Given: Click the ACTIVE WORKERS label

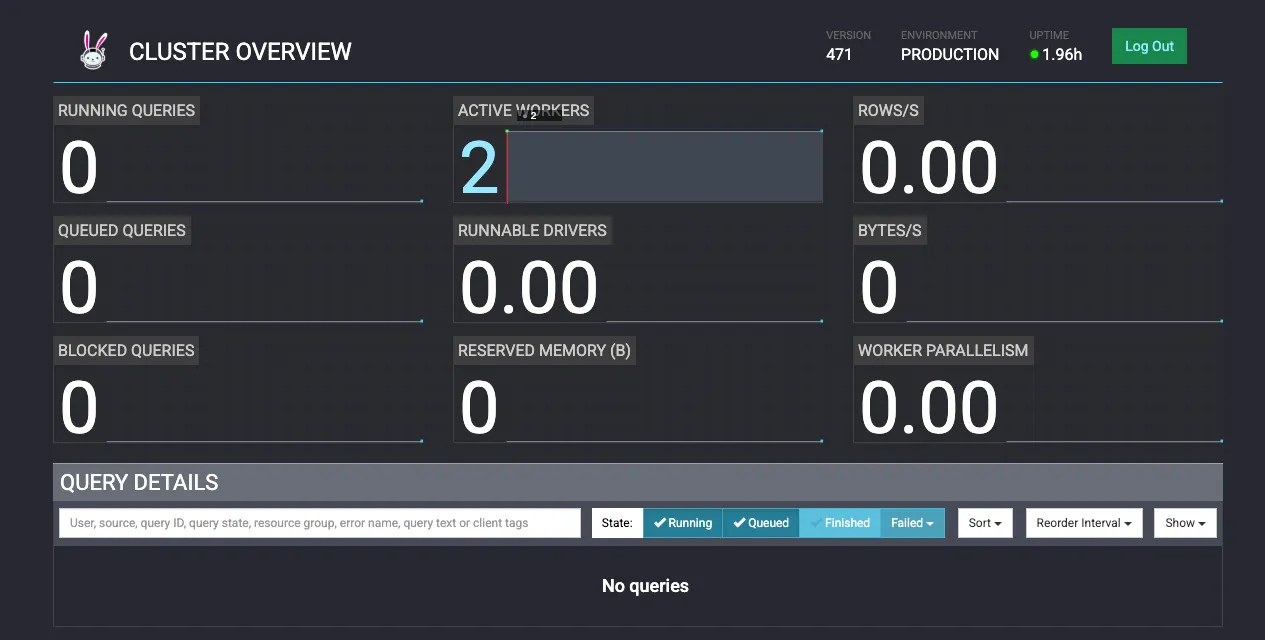Looking at the screenshot, I should click(x=524, y=111).
